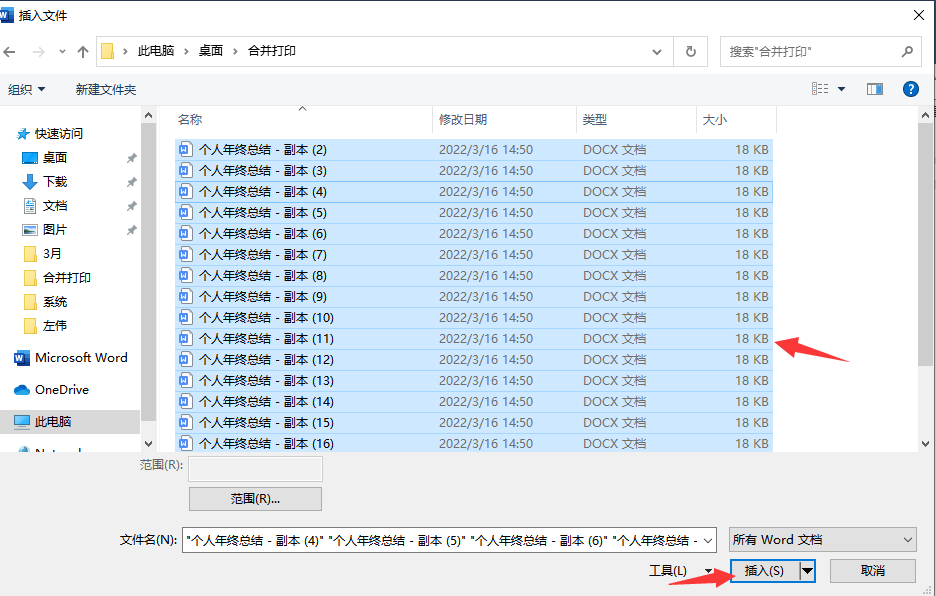Sort files by 名称 column
Image resolution: width=936 pixels, height=596 pixels.
tap(190, 119)
